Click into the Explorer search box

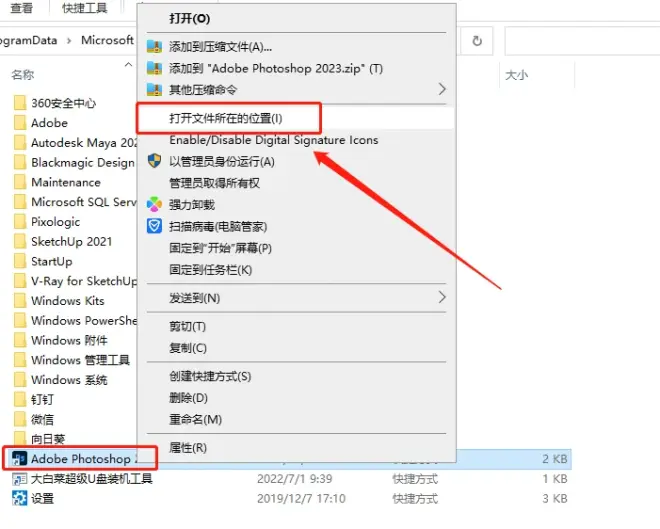(x=582, y=41)
